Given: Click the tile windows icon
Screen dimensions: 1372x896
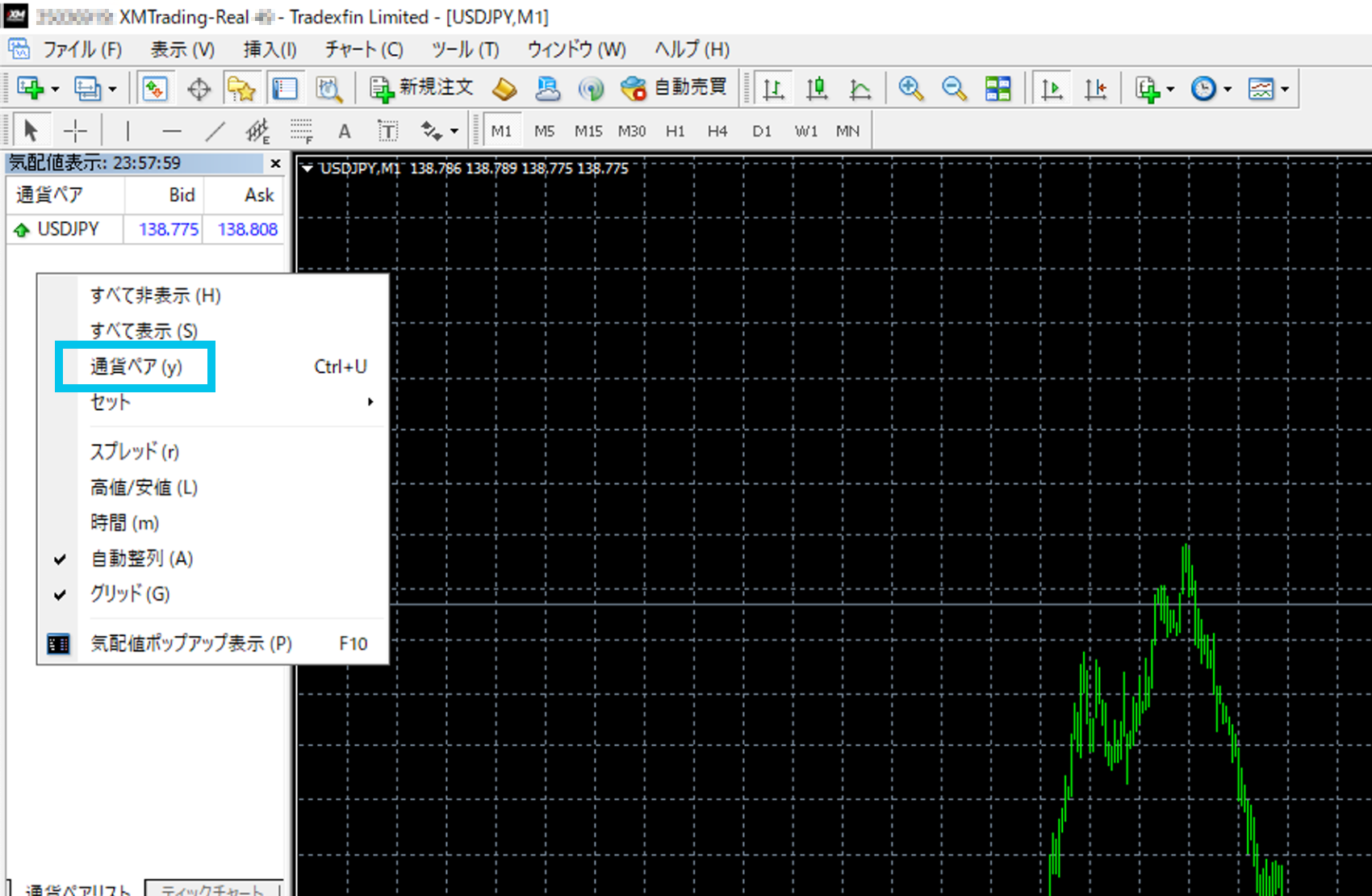Looking at the screenshot, I should click(998, 89).
